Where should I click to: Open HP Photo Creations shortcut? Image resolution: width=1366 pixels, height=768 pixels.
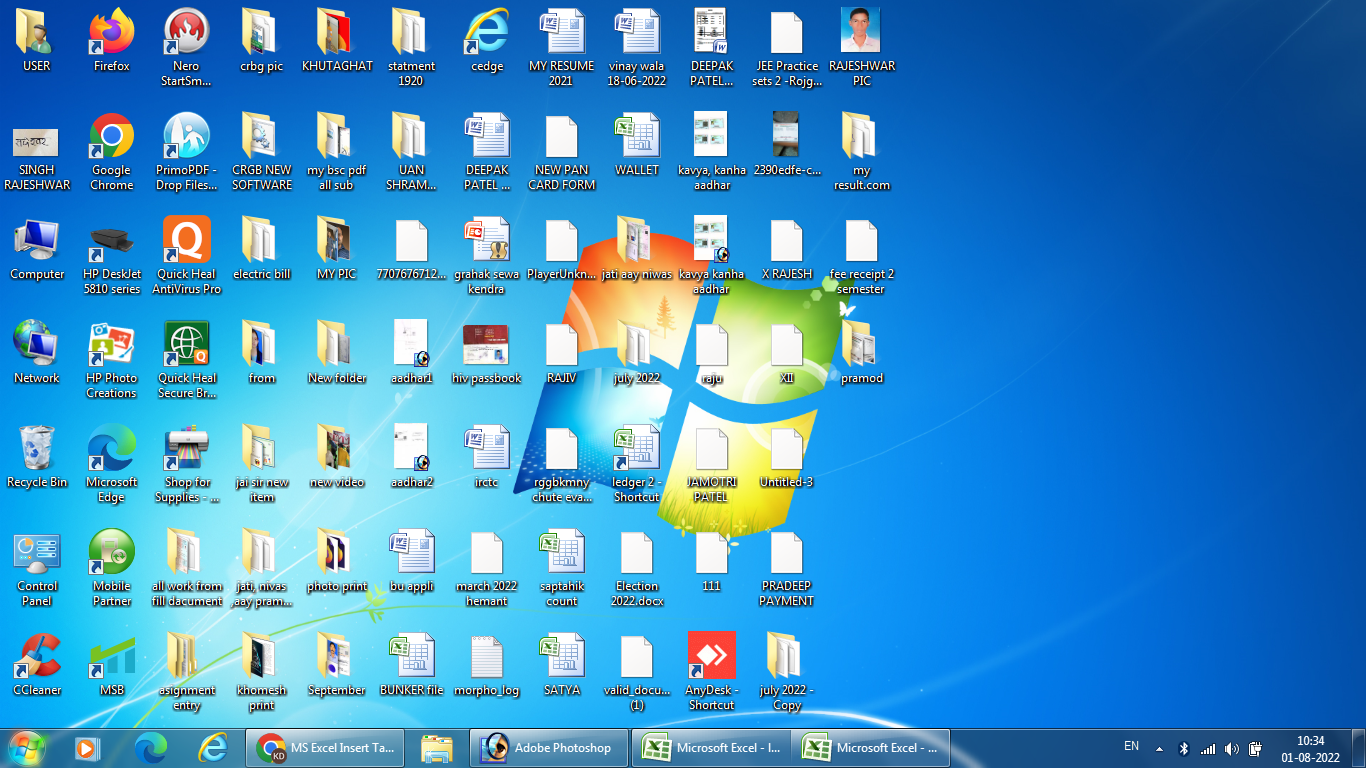click(112, 360)
